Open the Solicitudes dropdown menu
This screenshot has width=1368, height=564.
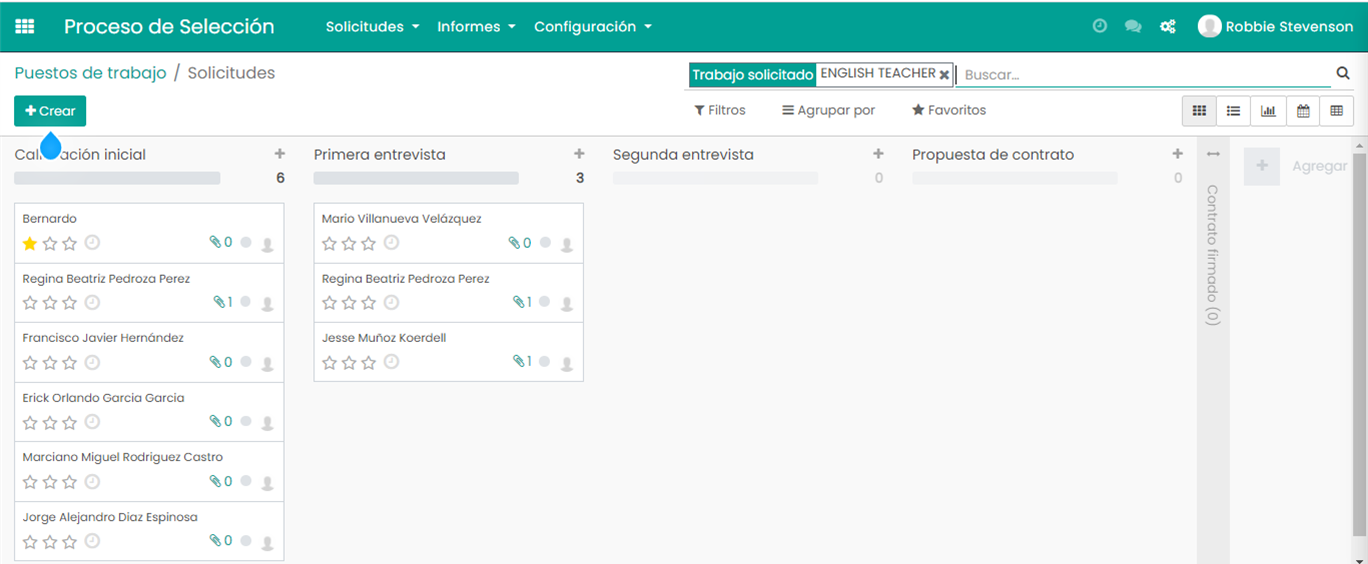[372, 27]
